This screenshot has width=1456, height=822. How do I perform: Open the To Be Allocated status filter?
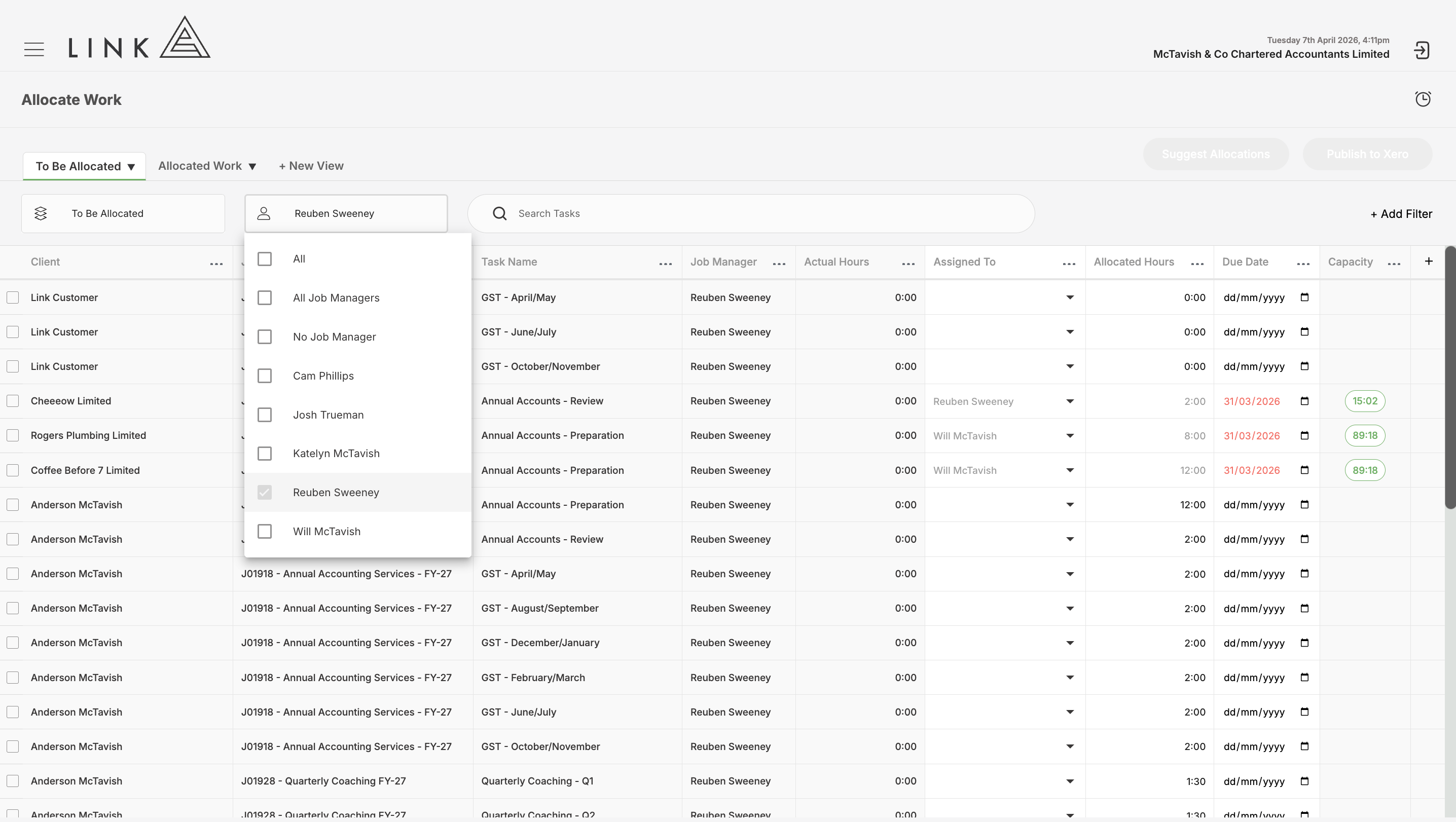coord(123,213)
